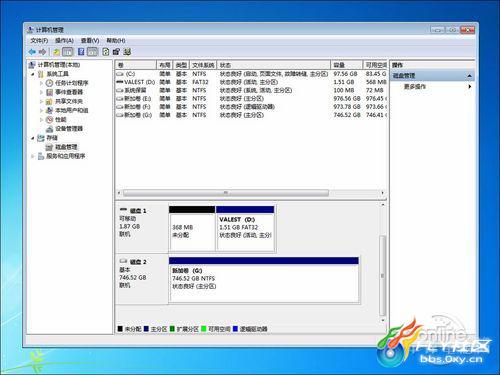Open the 操作(A) menu
The width and height of the screenshot is (500, 375).
(x=64, y=40)
